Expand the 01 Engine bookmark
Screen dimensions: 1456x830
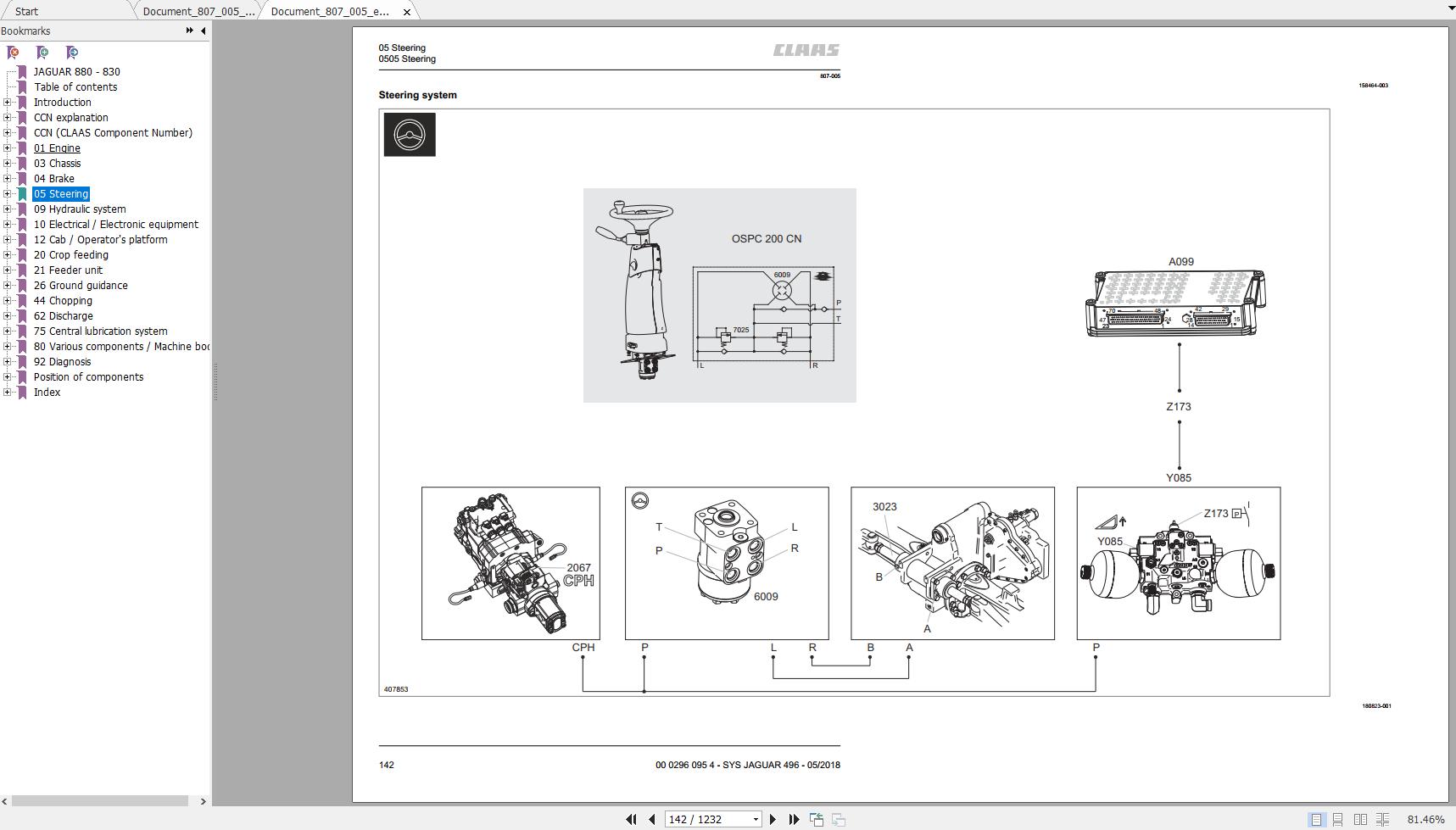[x=8, y=148]
